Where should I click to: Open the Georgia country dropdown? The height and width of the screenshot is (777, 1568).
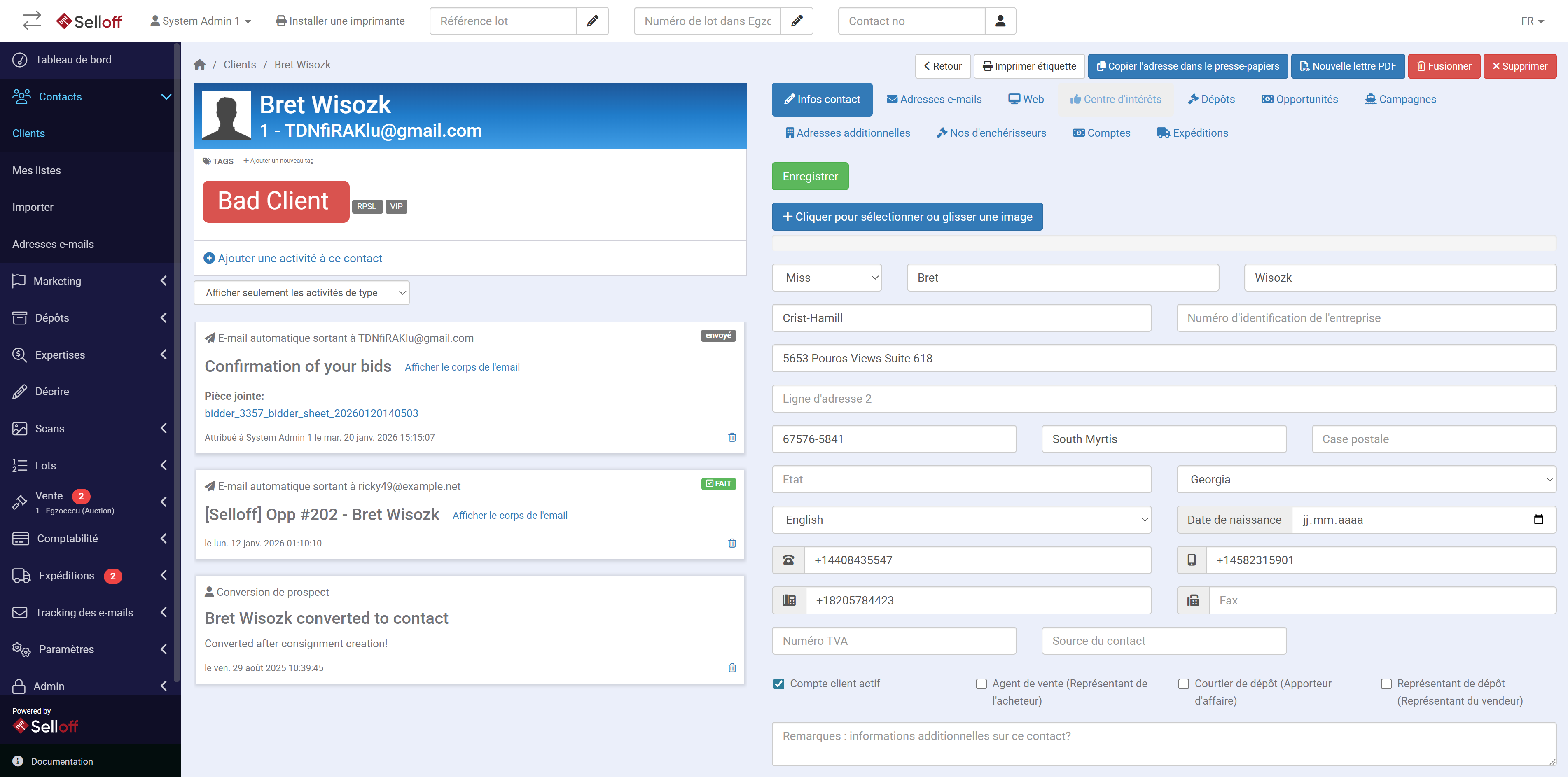(x=1366, y=479)
